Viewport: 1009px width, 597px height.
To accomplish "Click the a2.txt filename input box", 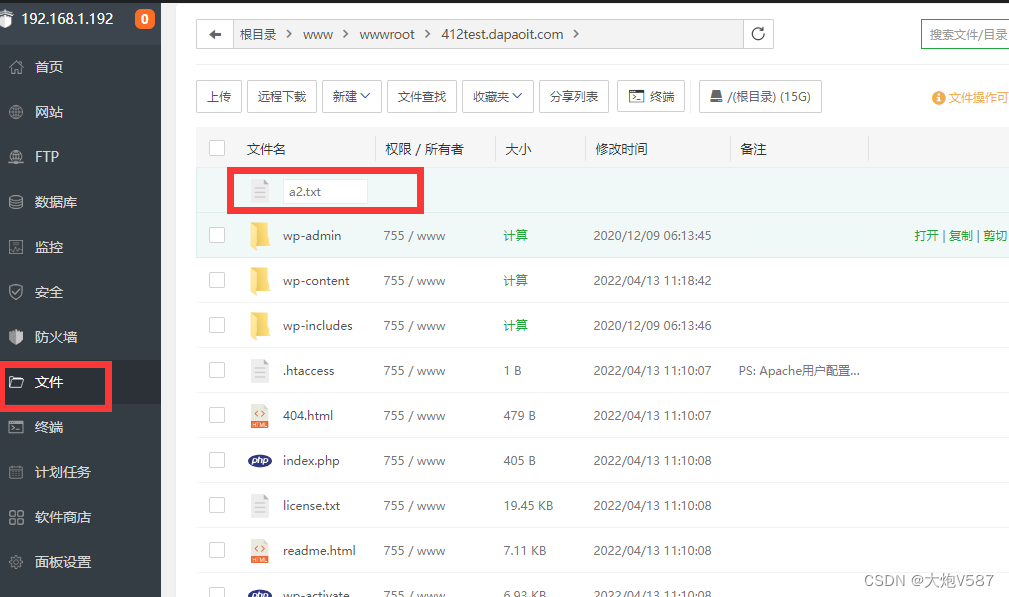I will [x=326, y=192].
